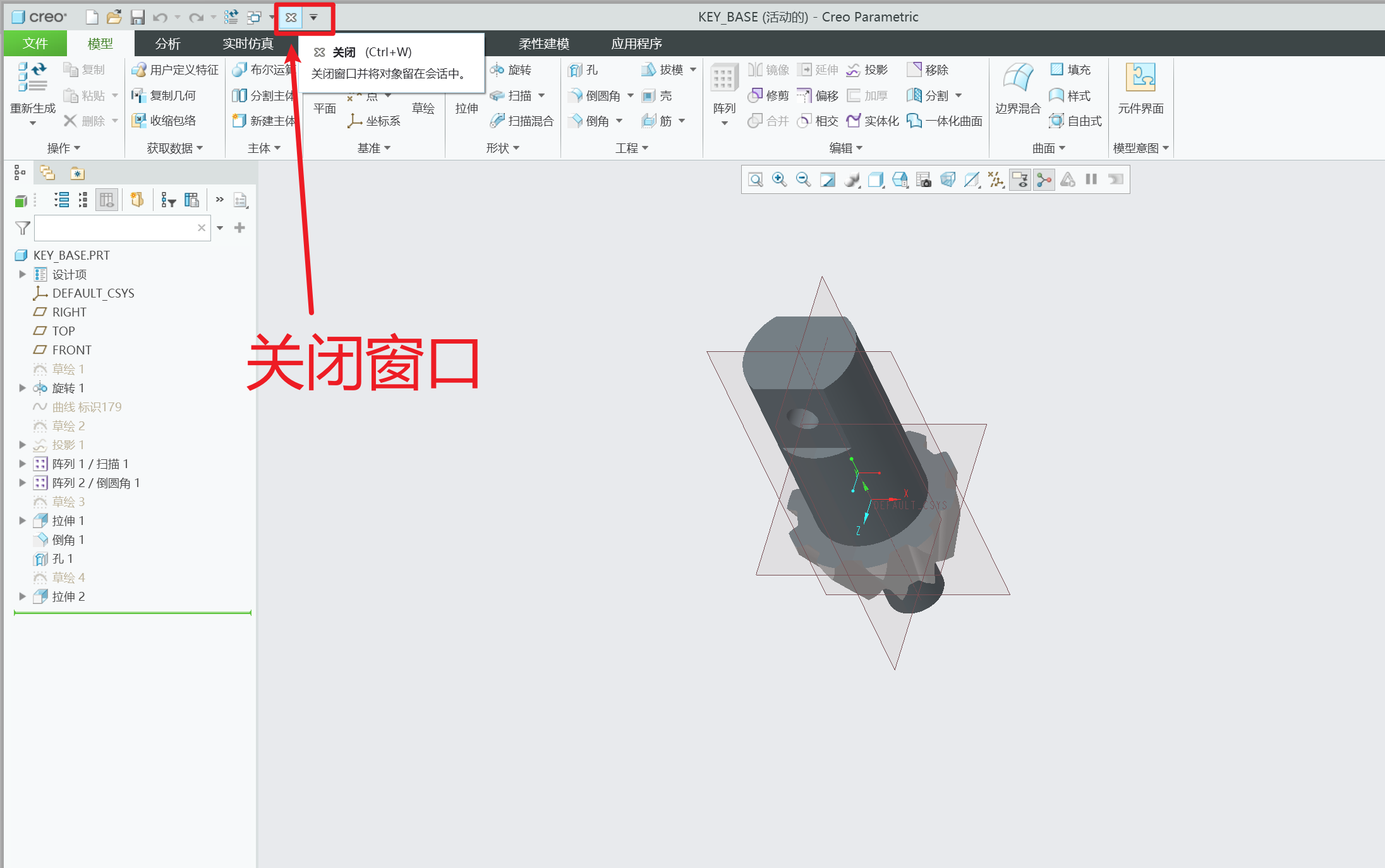Expand the 旋转 1 feature node
The height and width of the screenshot is (868, 1385).
click(x=22, y=388)
